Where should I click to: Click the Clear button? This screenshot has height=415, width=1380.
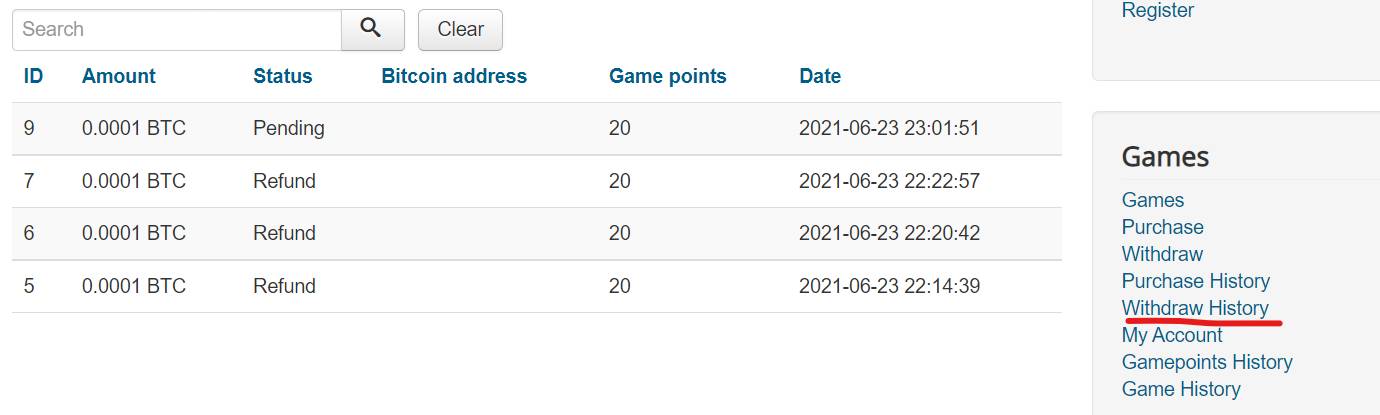pos(460,29)
